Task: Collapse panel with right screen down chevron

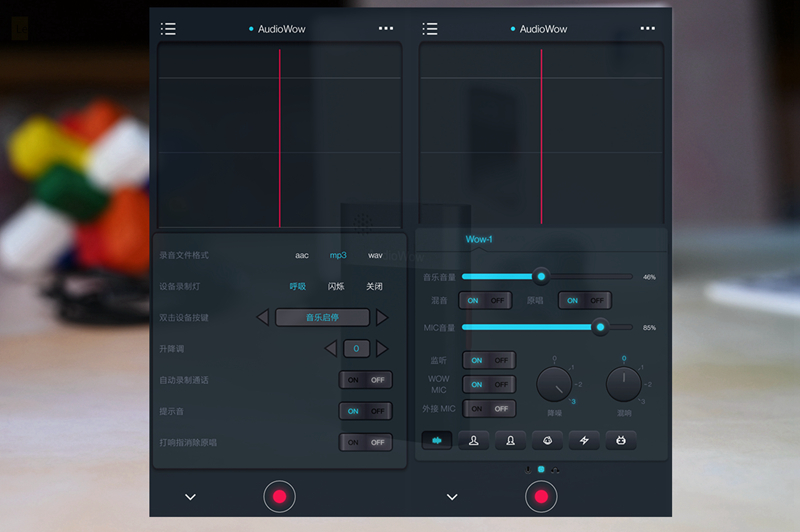Action: tap(452, 497)
